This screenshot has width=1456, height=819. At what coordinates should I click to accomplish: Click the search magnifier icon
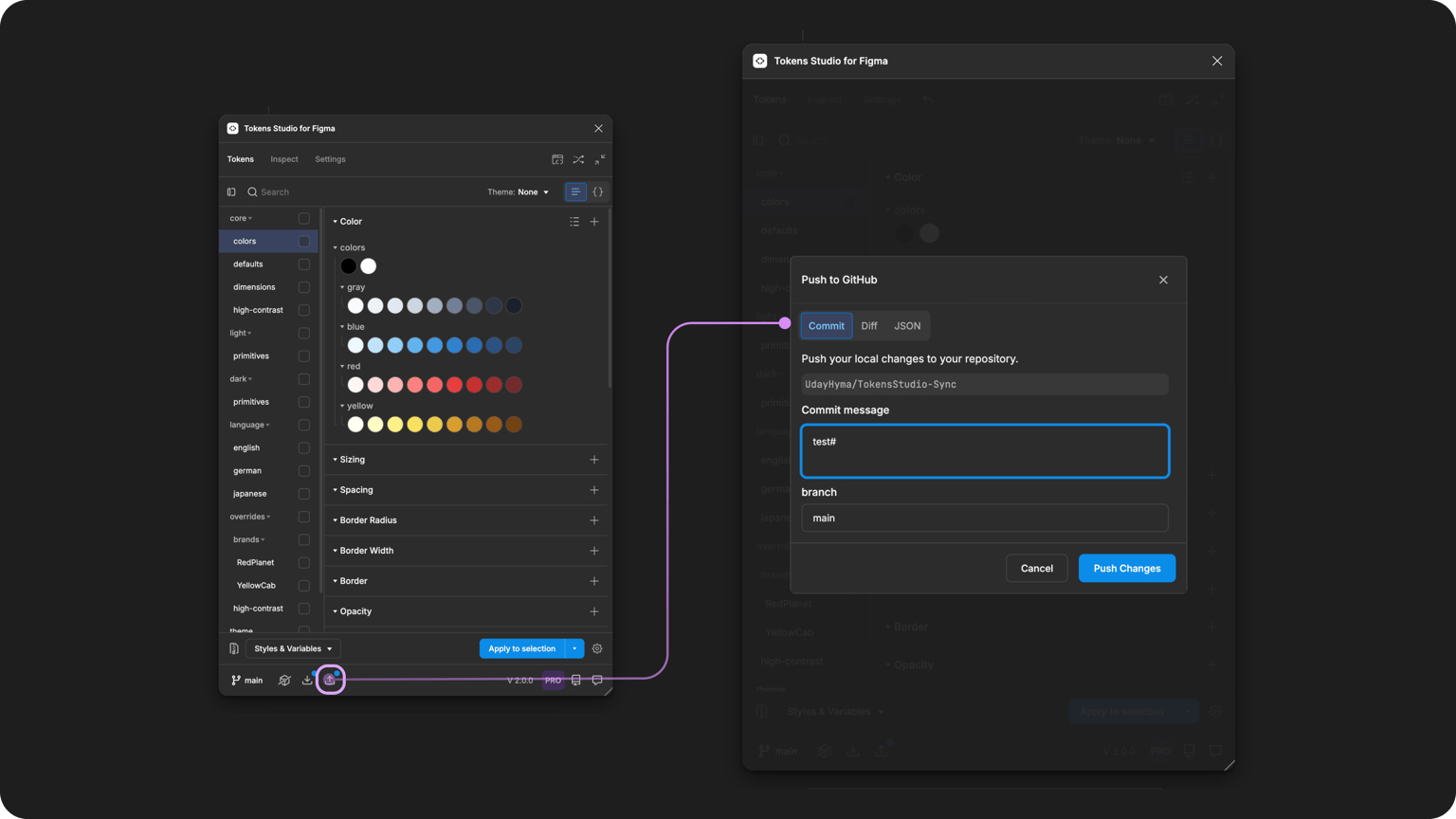click(252, 192)
